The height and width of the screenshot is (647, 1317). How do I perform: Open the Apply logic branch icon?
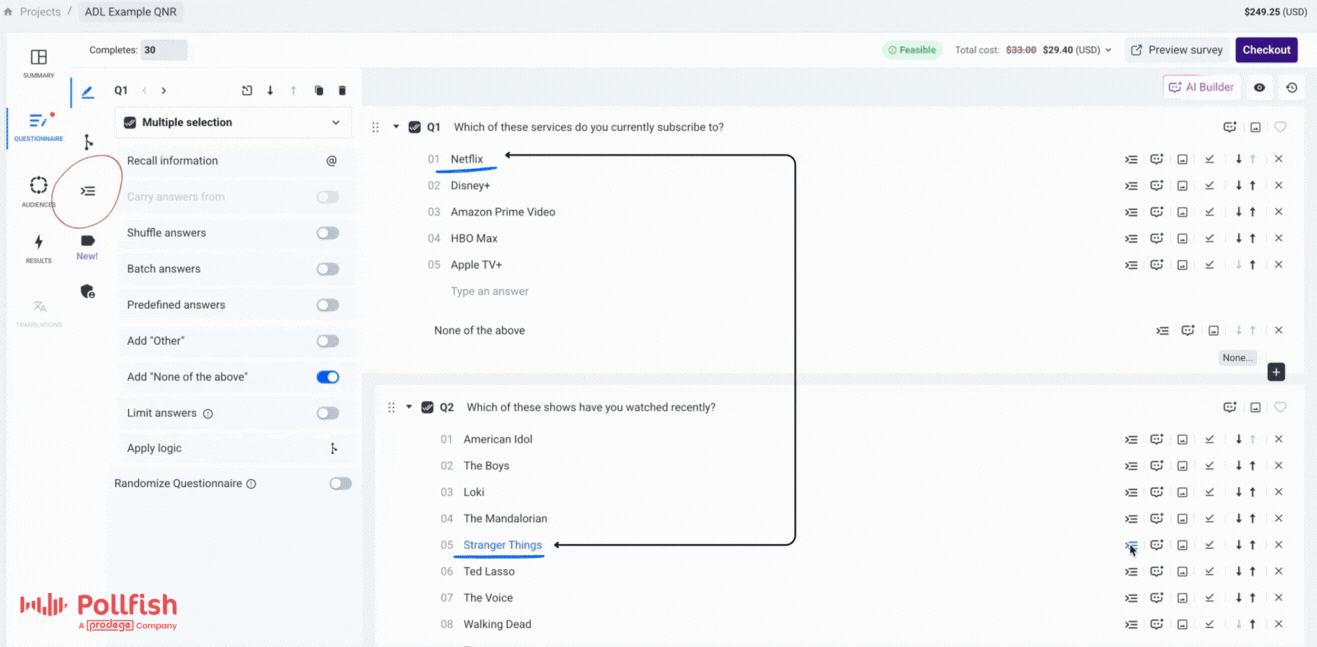(333, 449)
